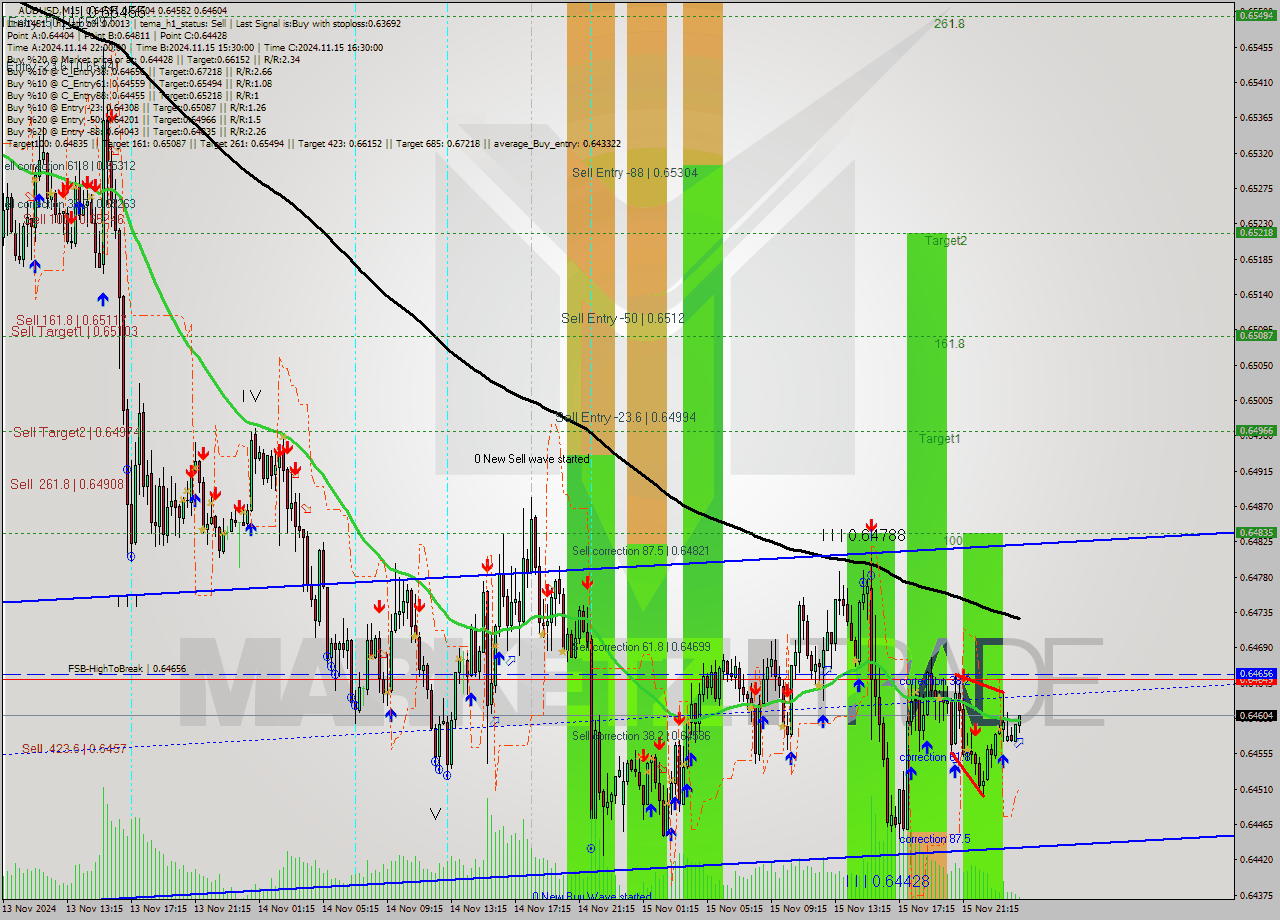Viewport: 1280px width, 920px height.
Task: Click the 'correction 87.5' label
Action: tap(934, 839)
